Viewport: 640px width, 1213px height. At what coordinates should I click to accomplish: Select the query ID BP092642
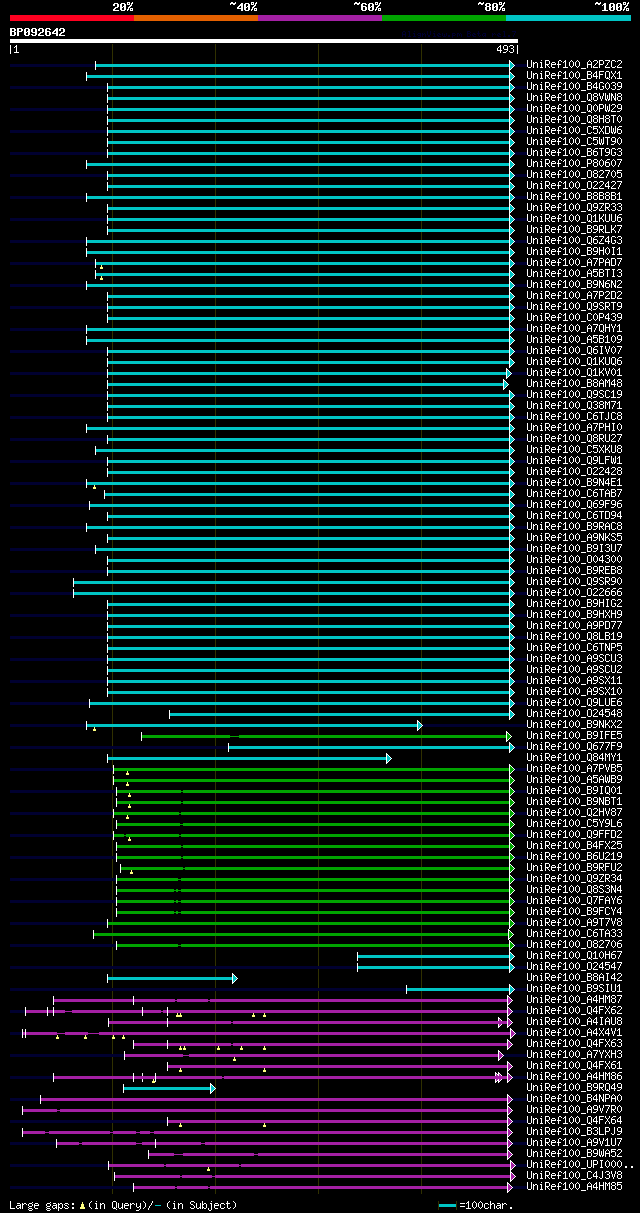(x=38, y=32)
